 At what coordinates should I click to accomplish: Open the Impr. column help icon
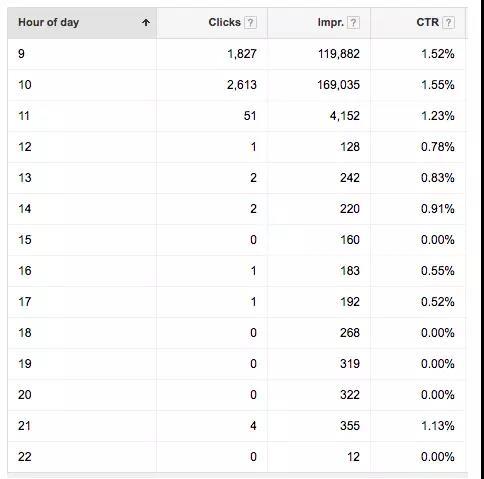click(x=353, y=23)
